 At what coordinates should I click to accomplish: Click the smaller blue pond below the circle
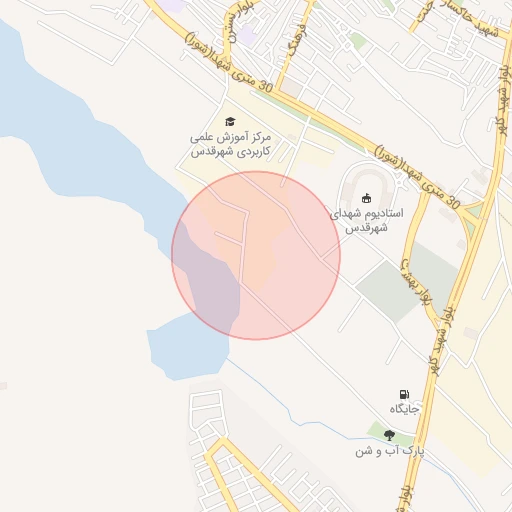(x=187, y=348)
